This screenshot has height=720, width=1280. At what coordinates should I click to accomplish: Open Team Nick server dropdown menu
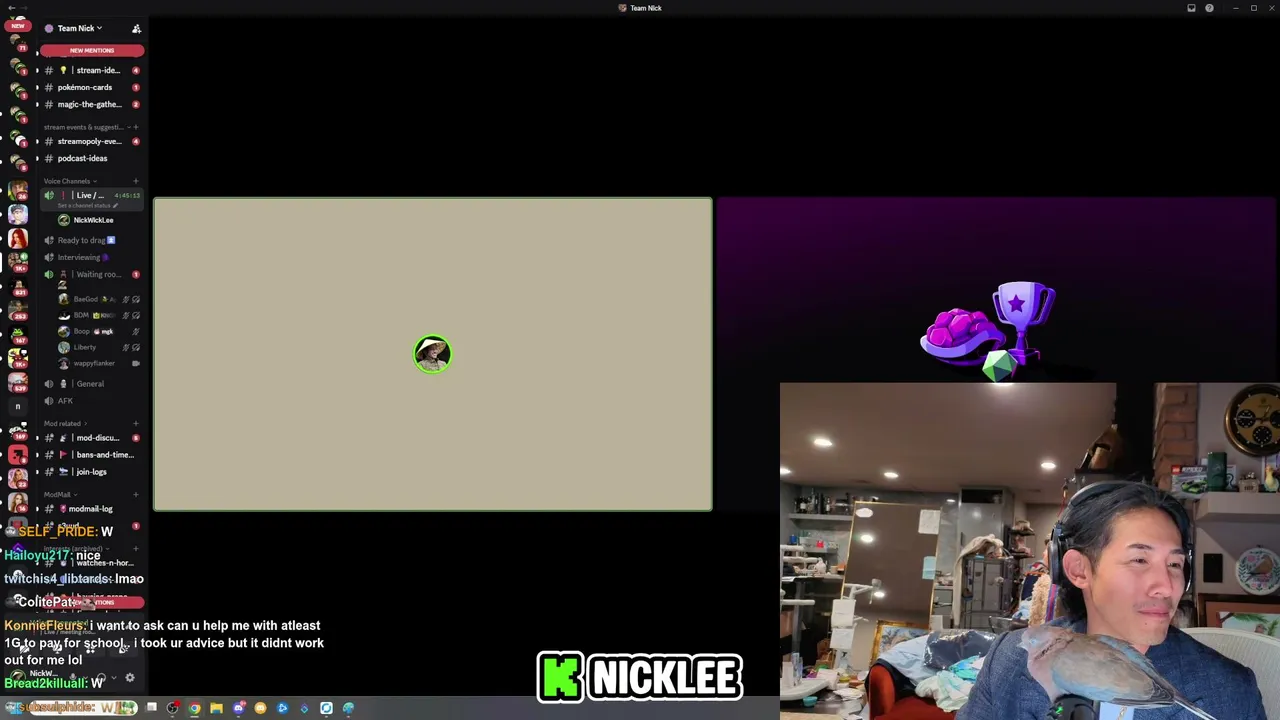click(78, 28)
